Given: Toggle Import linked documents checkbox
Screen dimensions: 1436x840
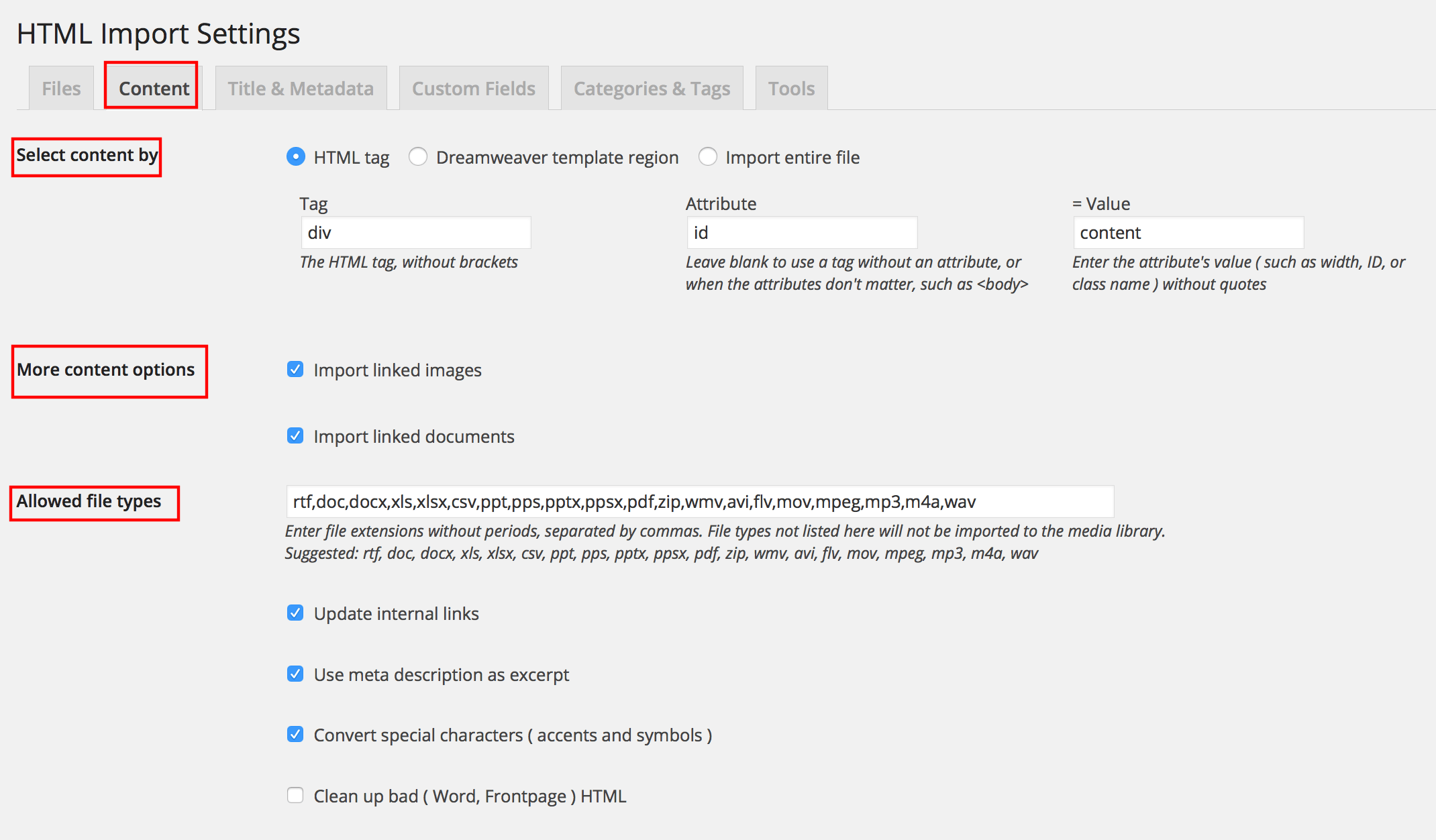Looking at the screenshot, I should click(x=295, y=436).
